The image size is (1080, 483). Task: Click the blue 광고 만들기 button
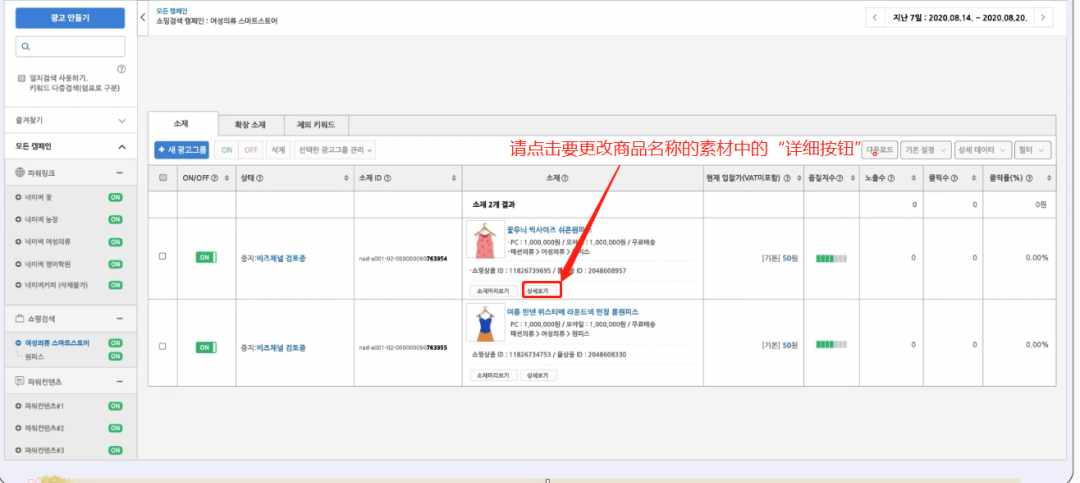click(70, 18)
